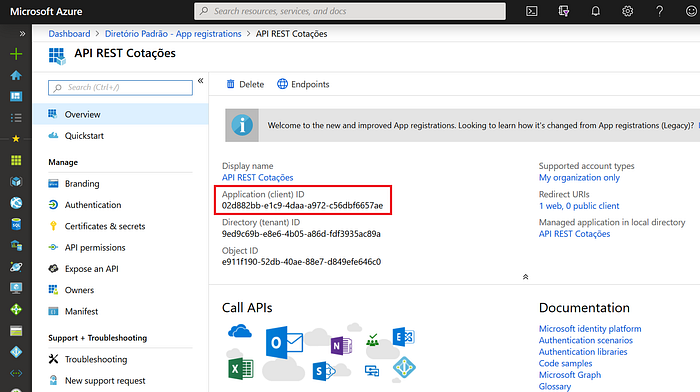This screenshot has height=392, width=700.
Task: Open the directory and subscription filter icon
Action: pyautogui.click(x=564, y=11)
